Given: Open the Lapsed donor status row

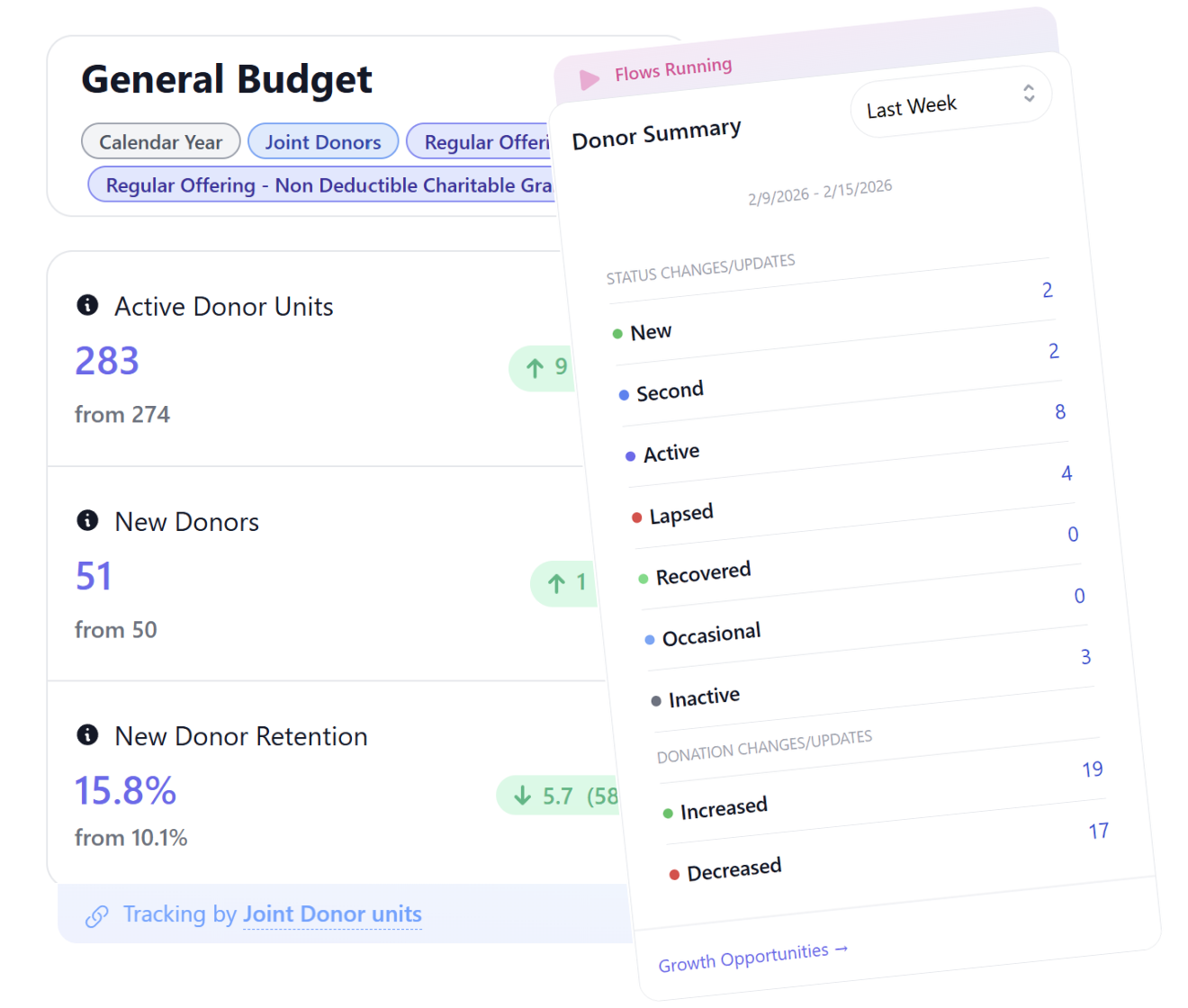Looking at the screenshot, I should pos(680,515).
